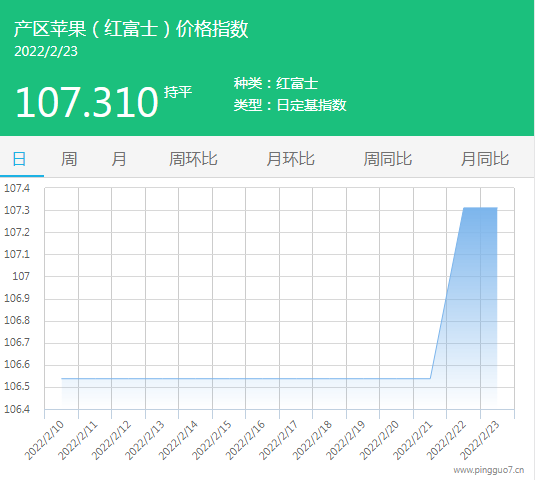This screenshot has width=535, height=480.
Task: Switch to the 月环比 tab
Action: coord(290,159)
